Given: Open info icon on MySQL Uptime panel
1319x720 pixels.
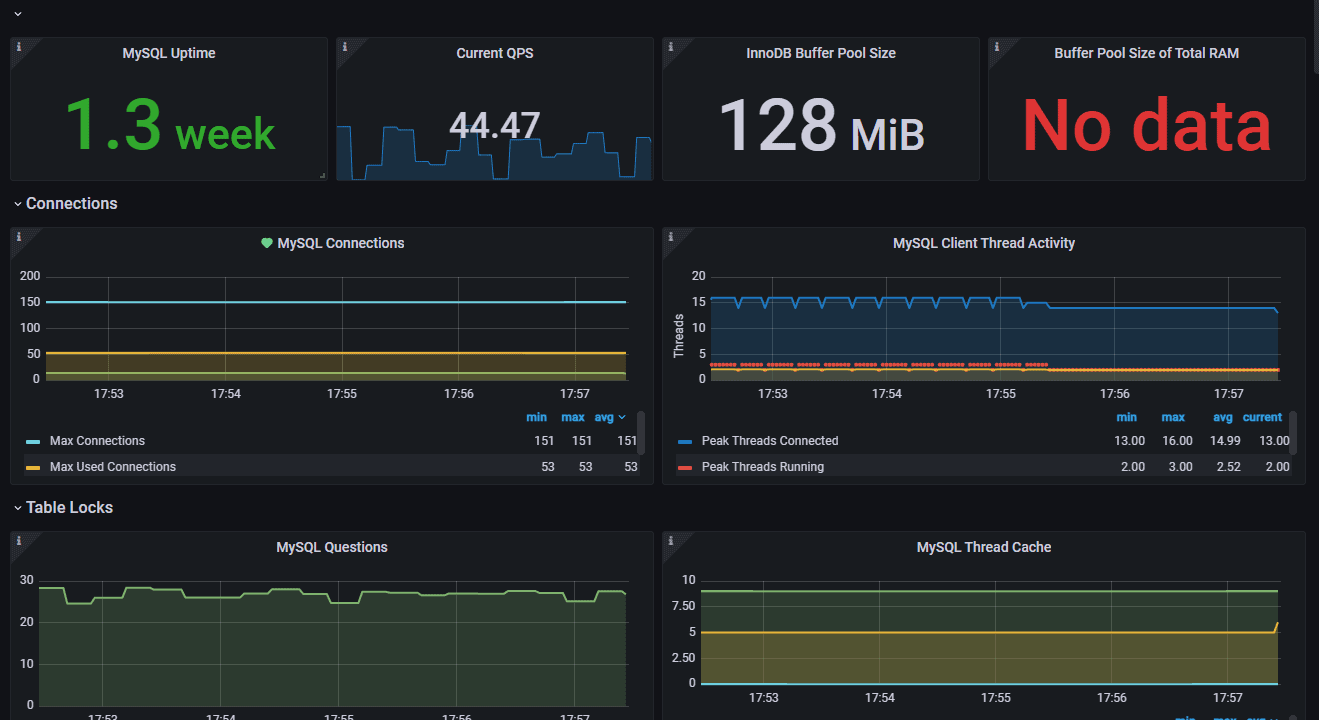Looking at the screenshot, I should click(18, 46).
